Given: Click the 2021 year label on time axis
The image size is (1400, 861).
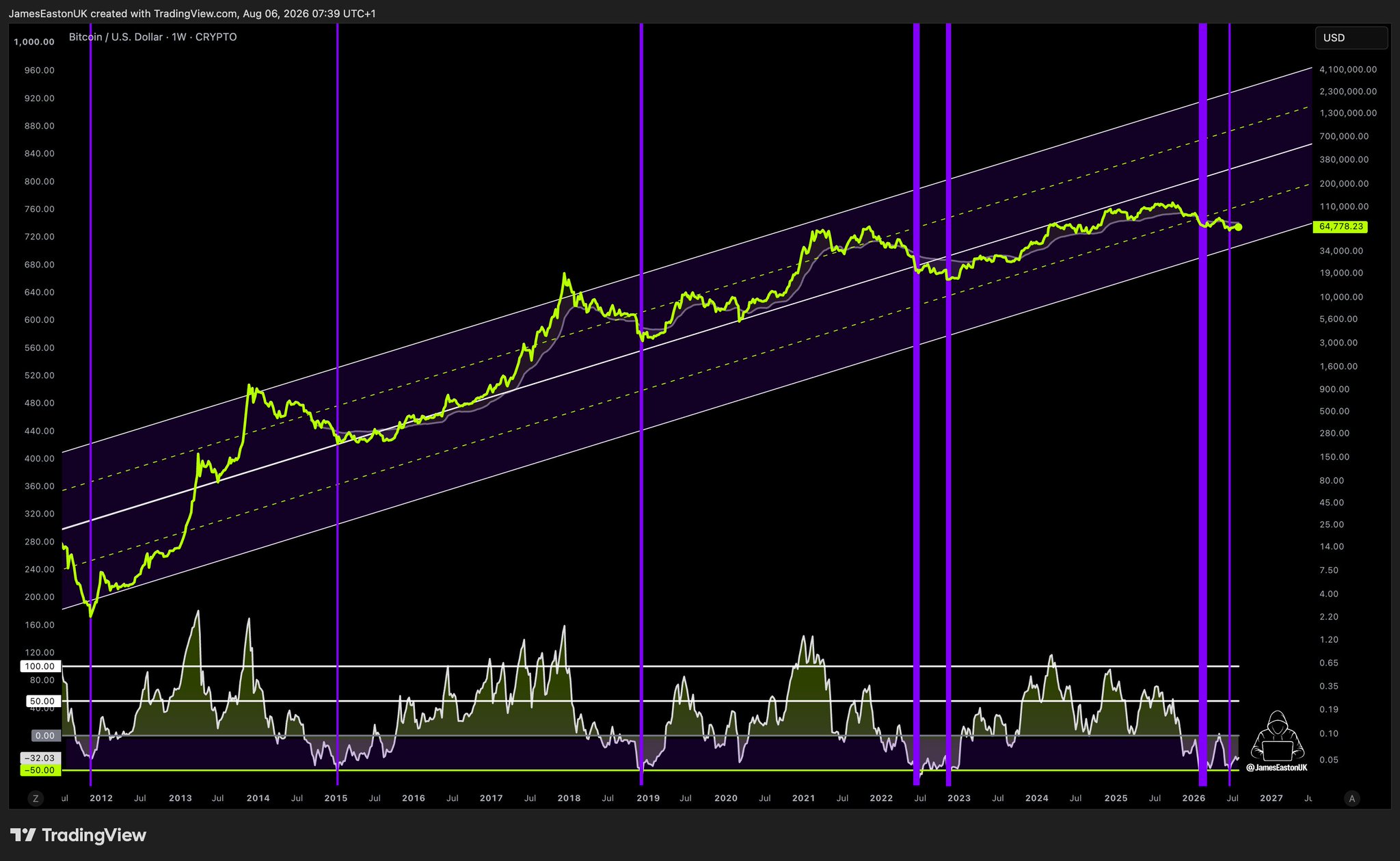Looking at the screenshot, I should coord(804,798).
